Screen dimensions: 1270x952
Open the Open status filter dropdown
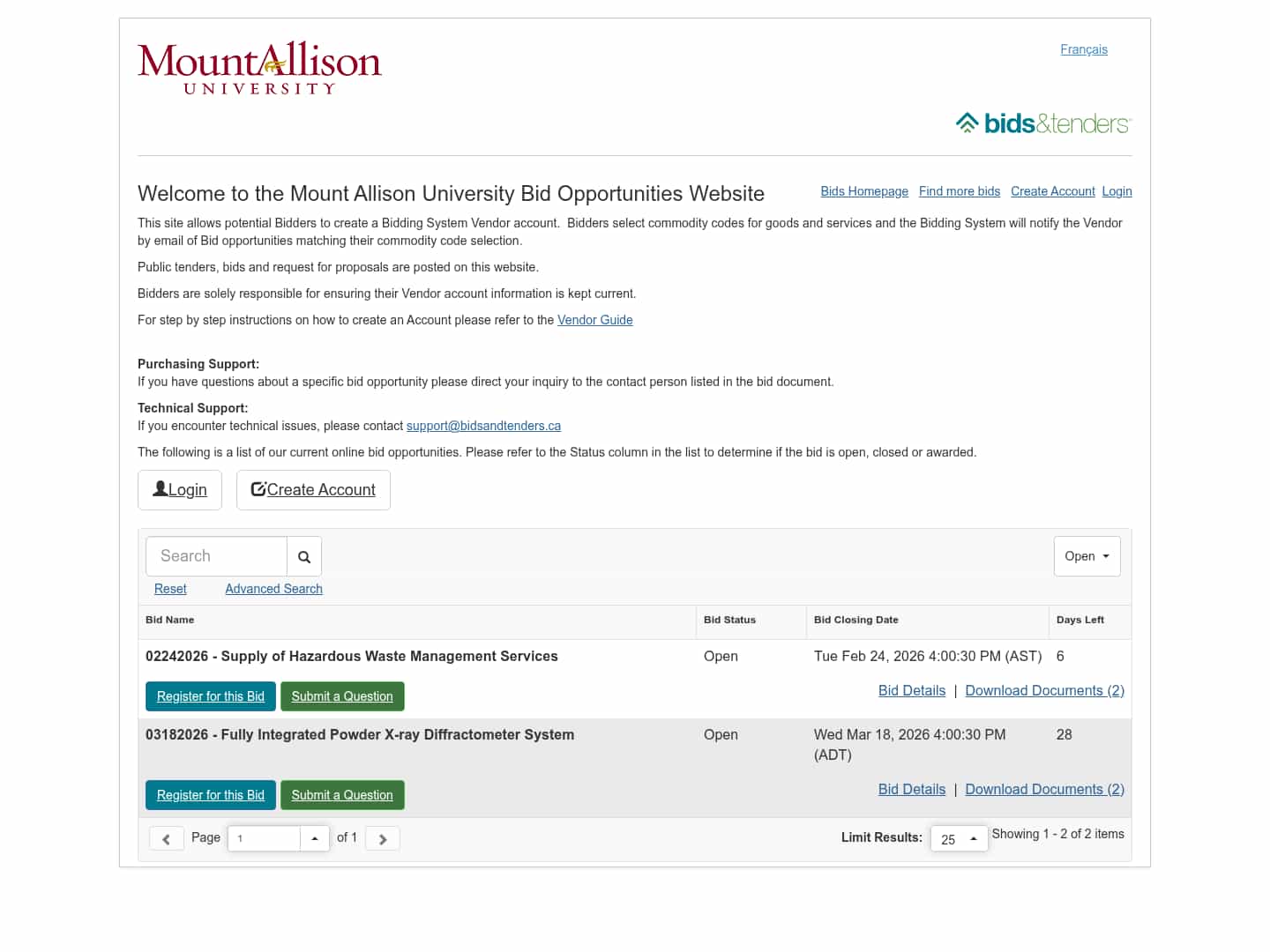[1087, 556]
